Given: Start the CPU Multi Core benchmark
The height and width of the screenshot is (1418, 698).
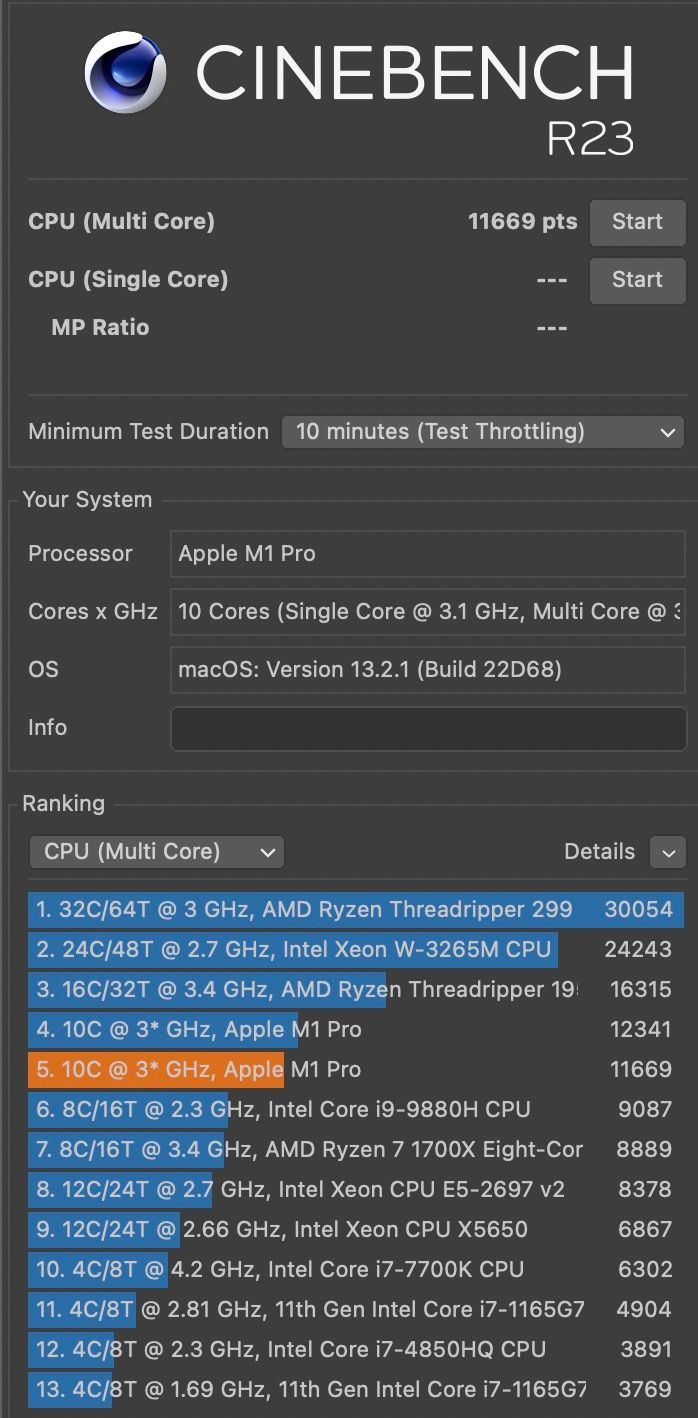Looking at the screenshot, I should coord(637,222).
